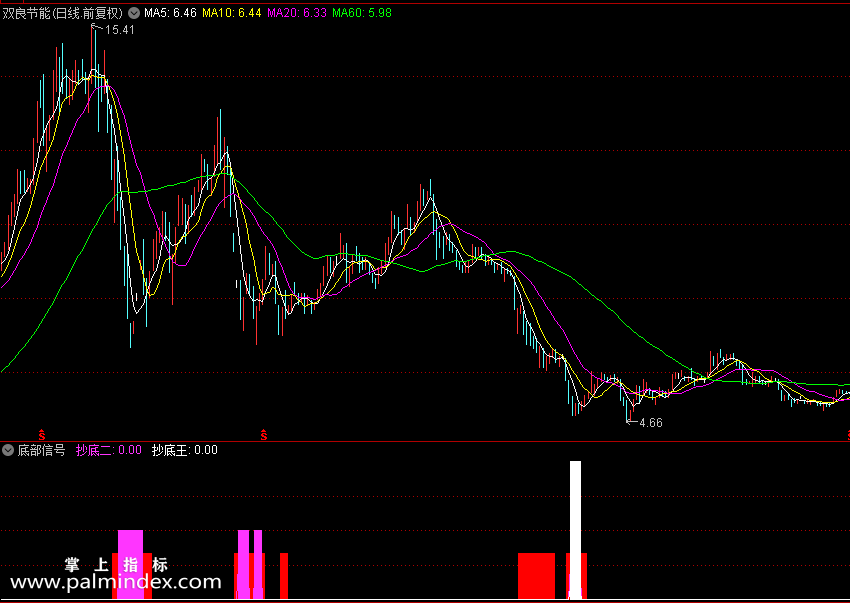Click the 15.41 high price marker
This screenshot has height=603, width=850.
(x=119, y=30)
